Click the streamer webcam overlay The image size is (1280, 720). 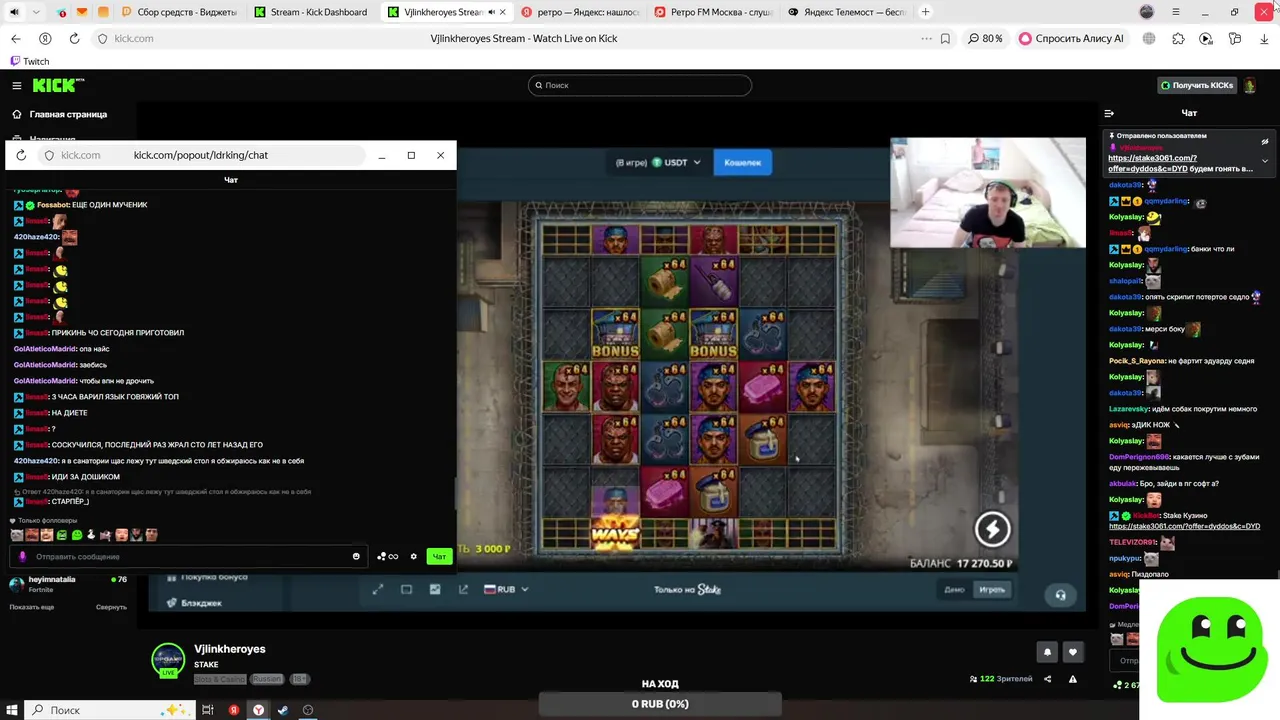coord(987,192)
